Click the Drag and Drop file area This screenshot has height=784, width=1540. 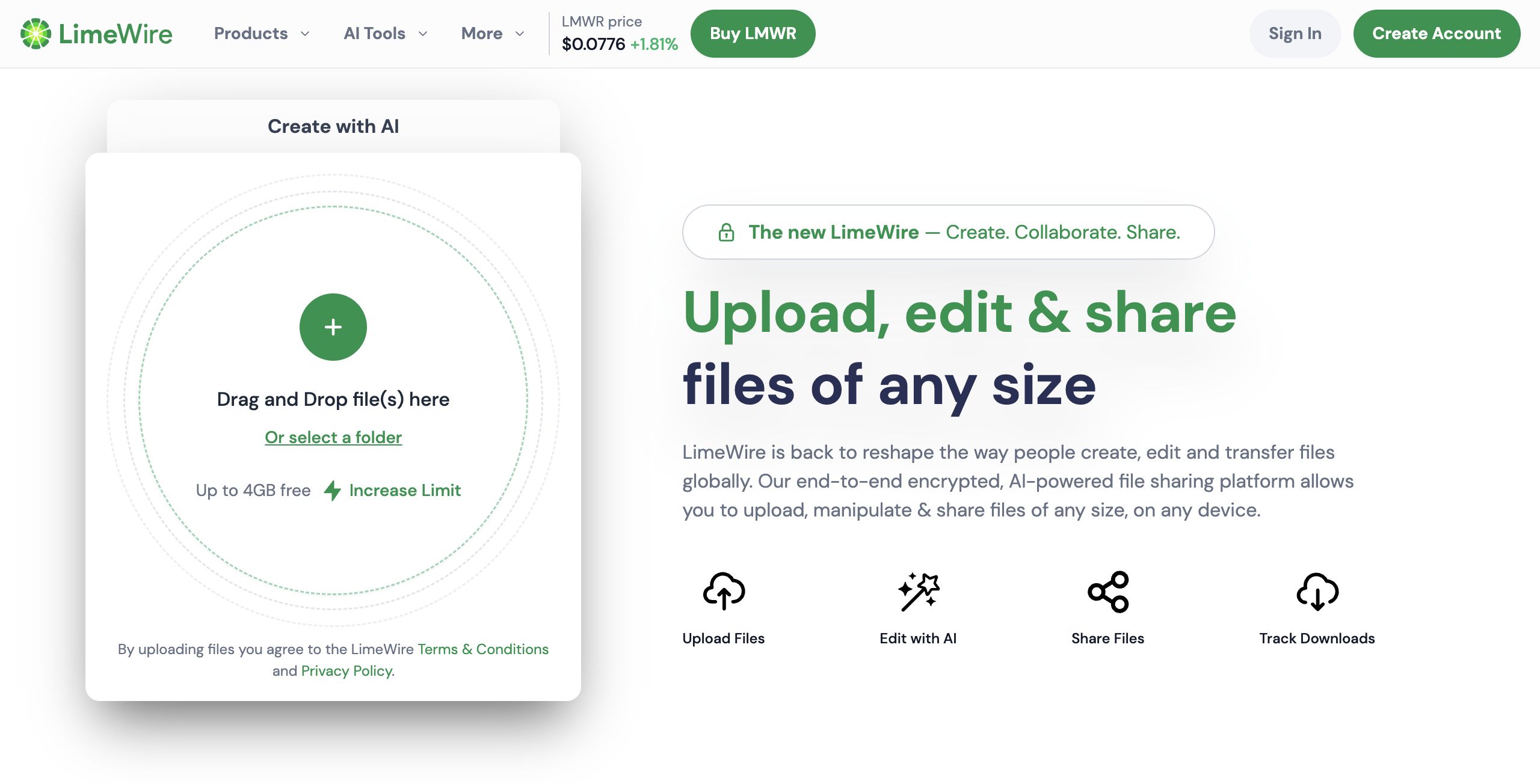click(x=333, y=399)
